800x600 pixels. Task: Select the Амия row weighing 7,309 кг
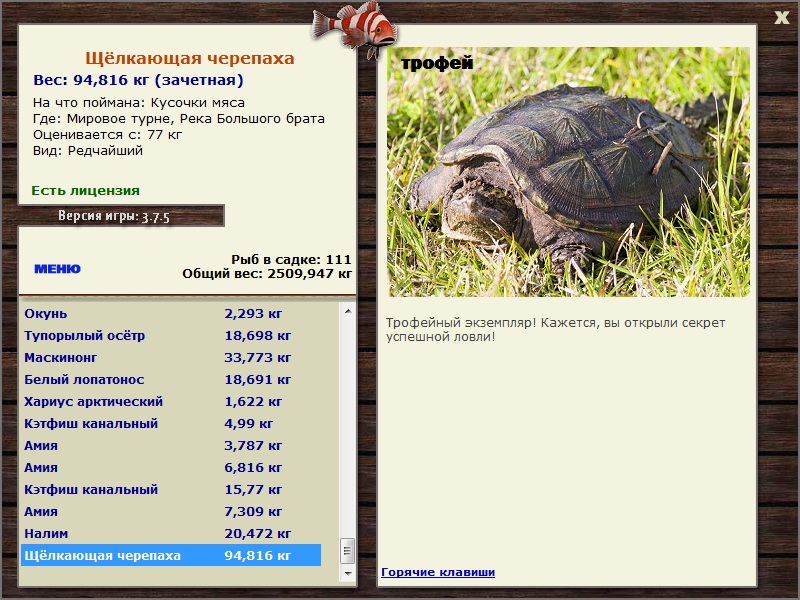(171, 511)
